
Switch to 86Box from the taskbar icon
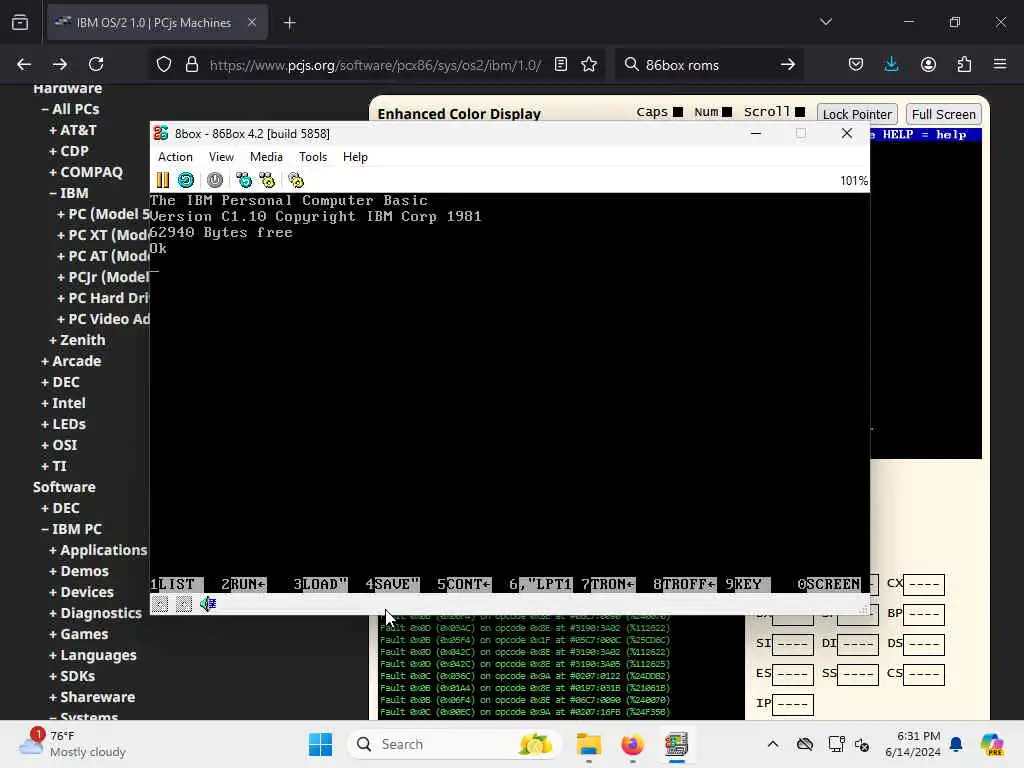677,744
